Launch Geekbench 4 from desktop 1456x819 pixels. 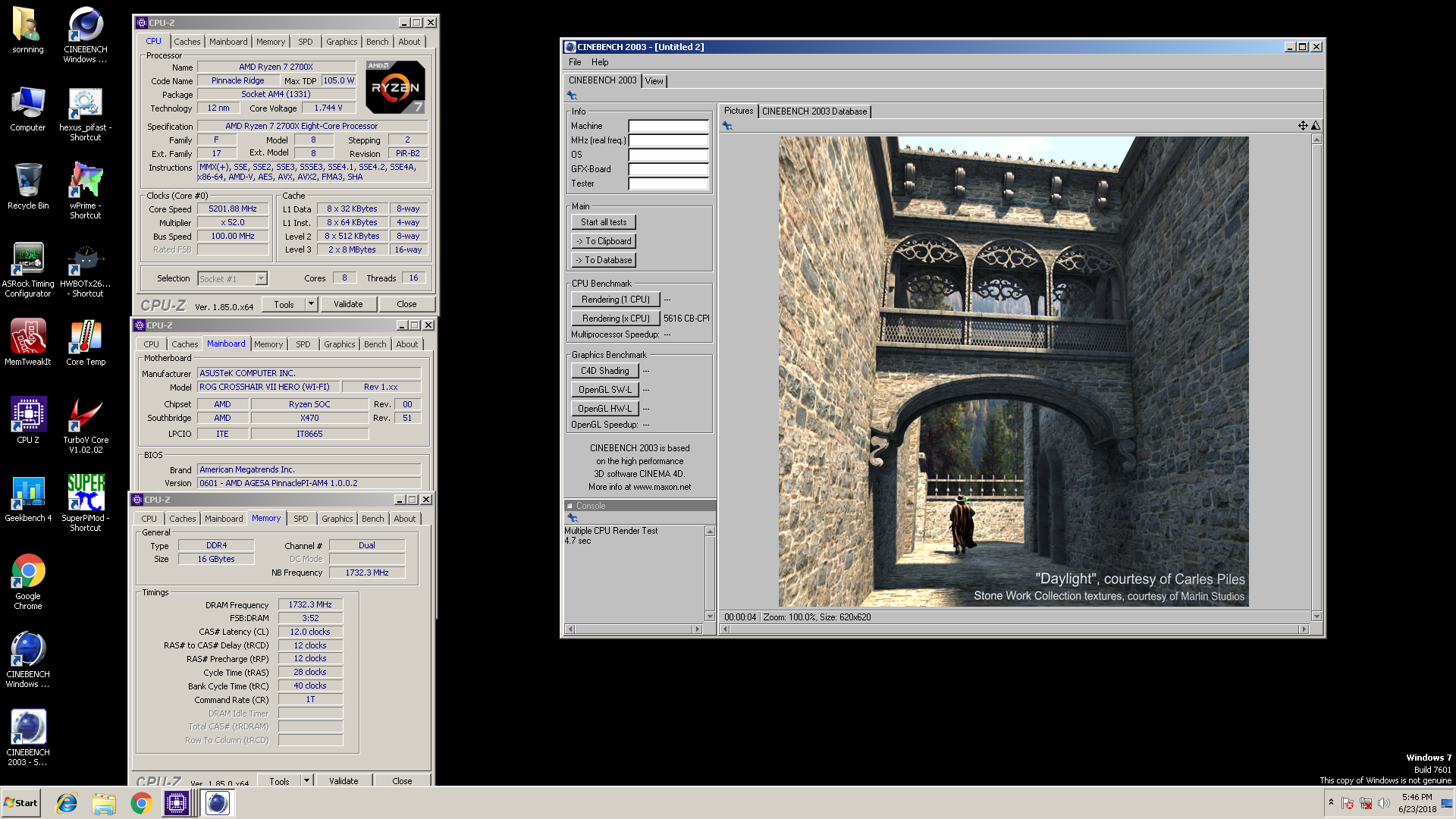[28, 499]
